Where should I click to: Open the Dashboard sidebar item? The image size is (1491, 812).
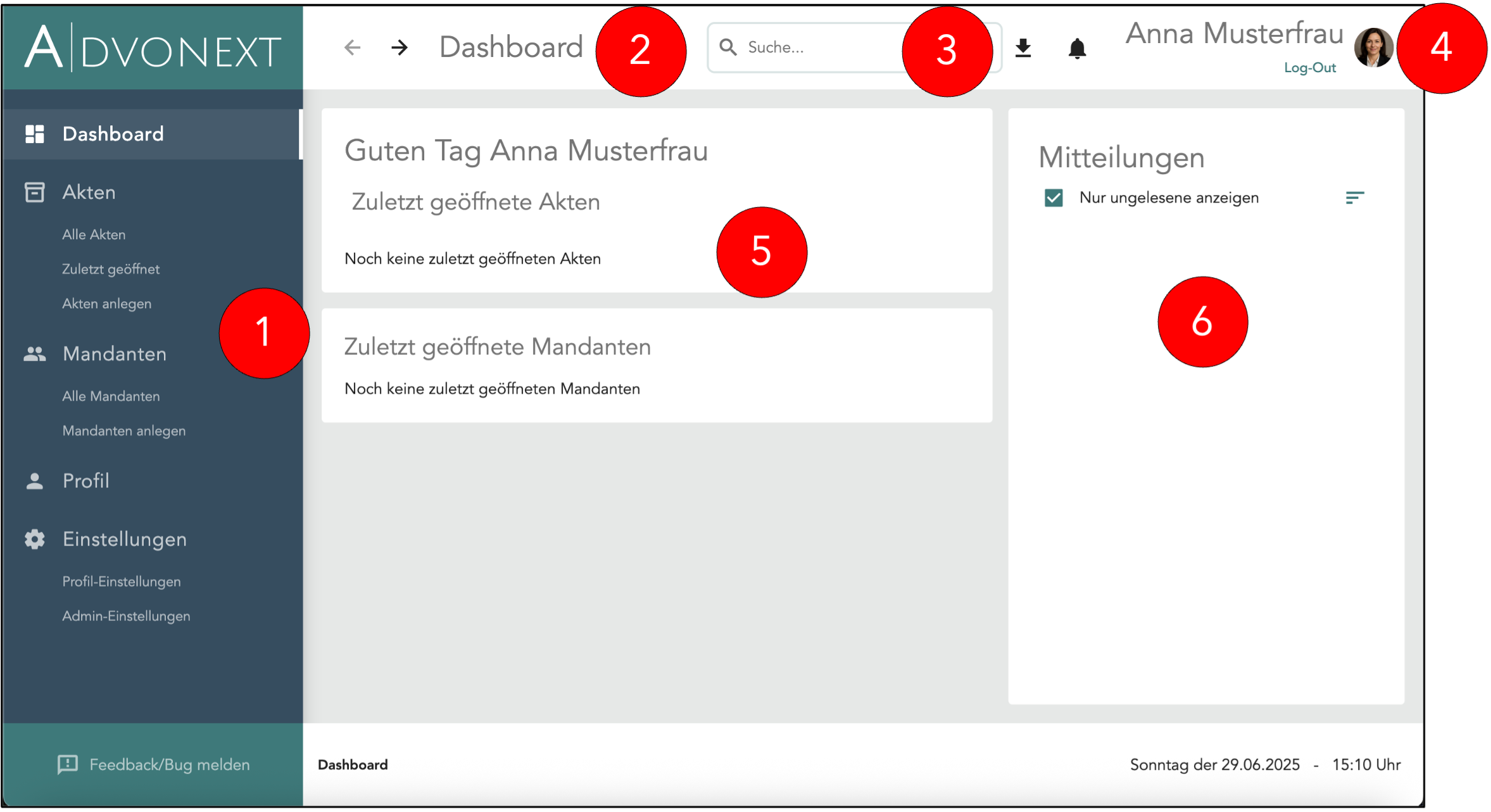tap(113, 134)
